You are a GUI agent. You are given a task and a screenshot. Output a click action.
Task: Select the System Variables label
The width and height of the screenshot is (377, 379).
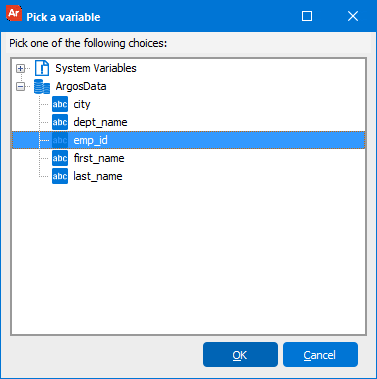point(96,68)
